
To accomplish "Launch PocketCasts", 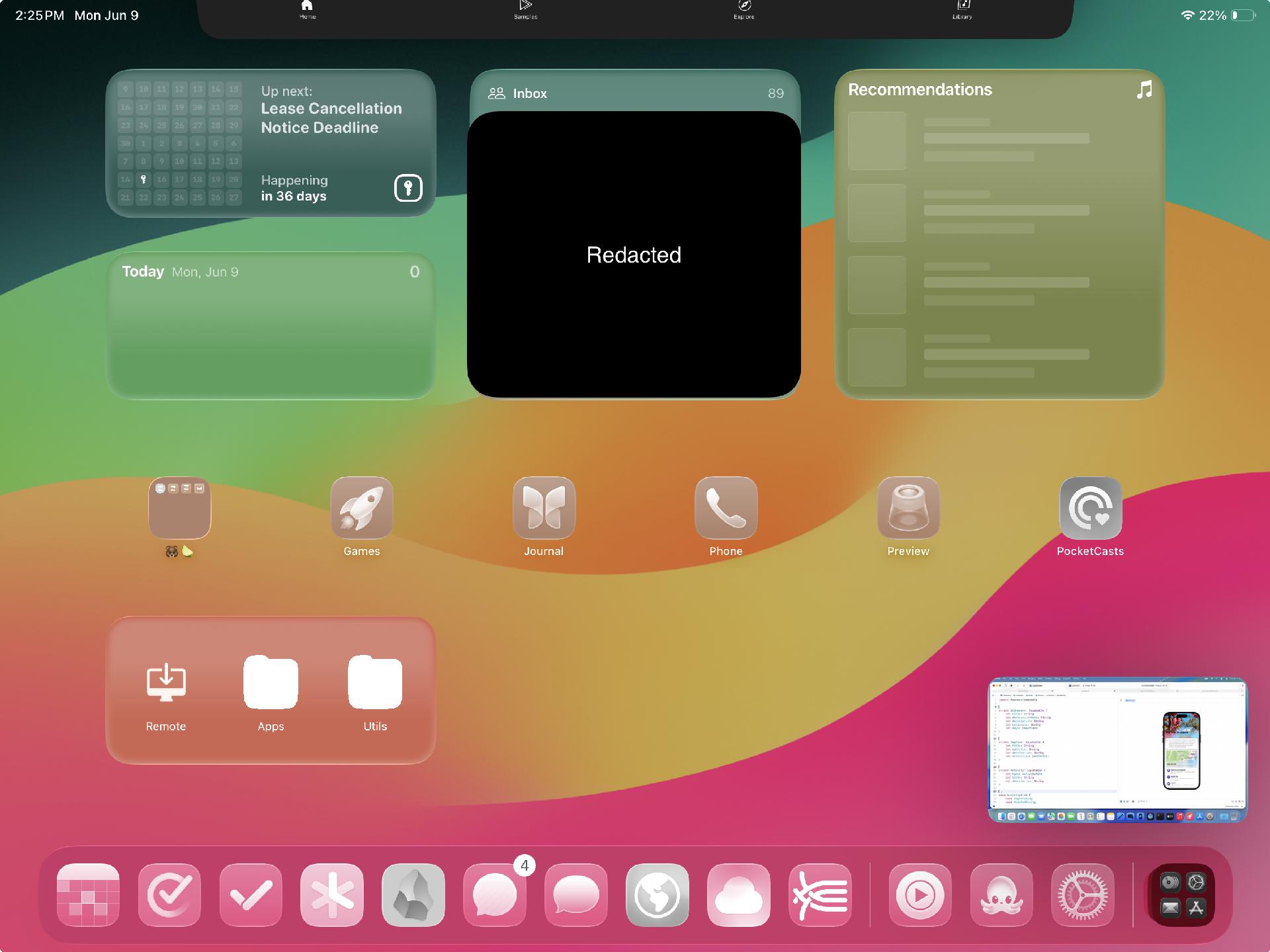I will 1090,507.
